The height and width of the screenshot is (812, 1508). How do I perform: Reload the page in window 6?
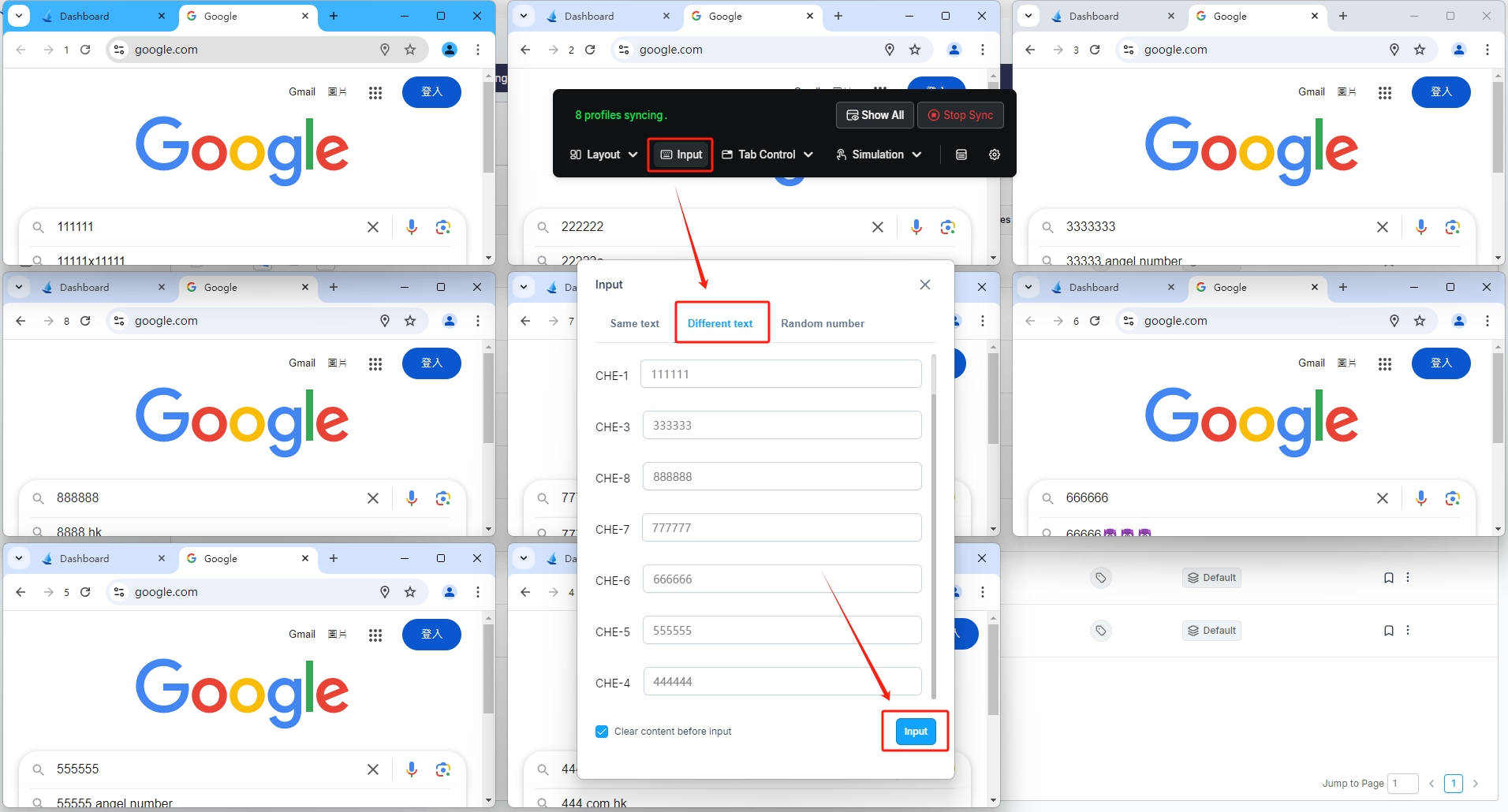[x=1095, y=321]
